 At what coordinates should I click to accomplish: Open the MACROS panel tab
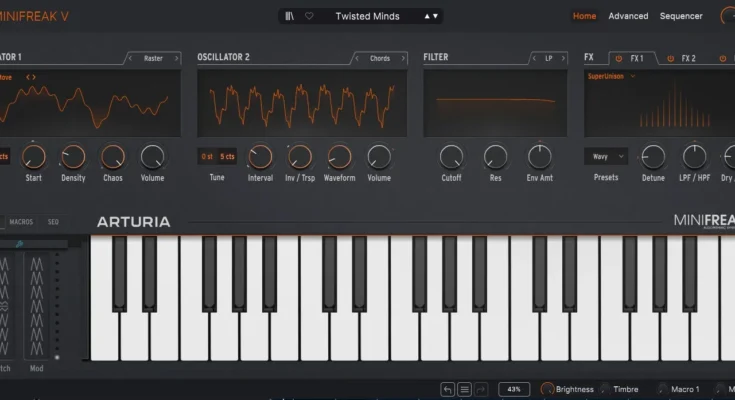point(21,222)
